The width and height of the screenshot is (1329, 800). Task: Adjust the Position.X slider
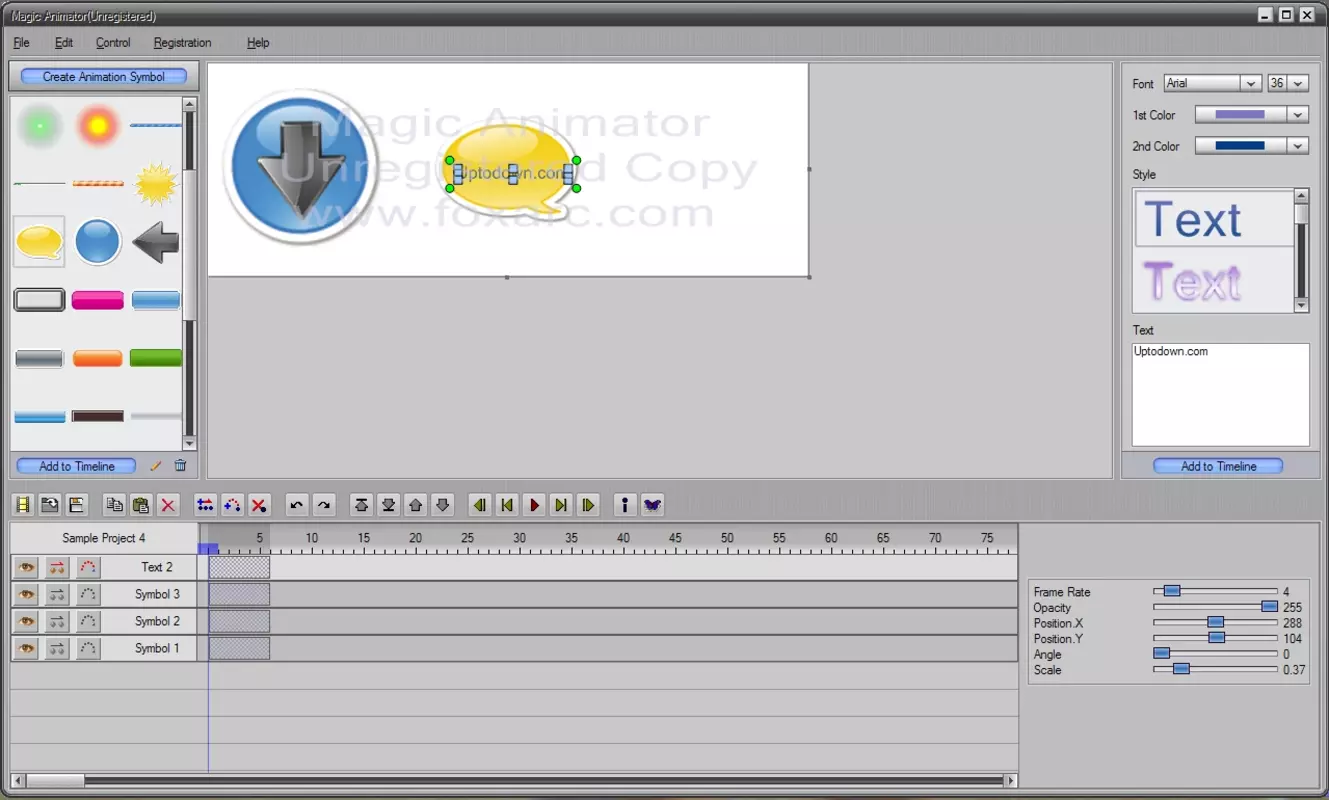(1215, 623)
